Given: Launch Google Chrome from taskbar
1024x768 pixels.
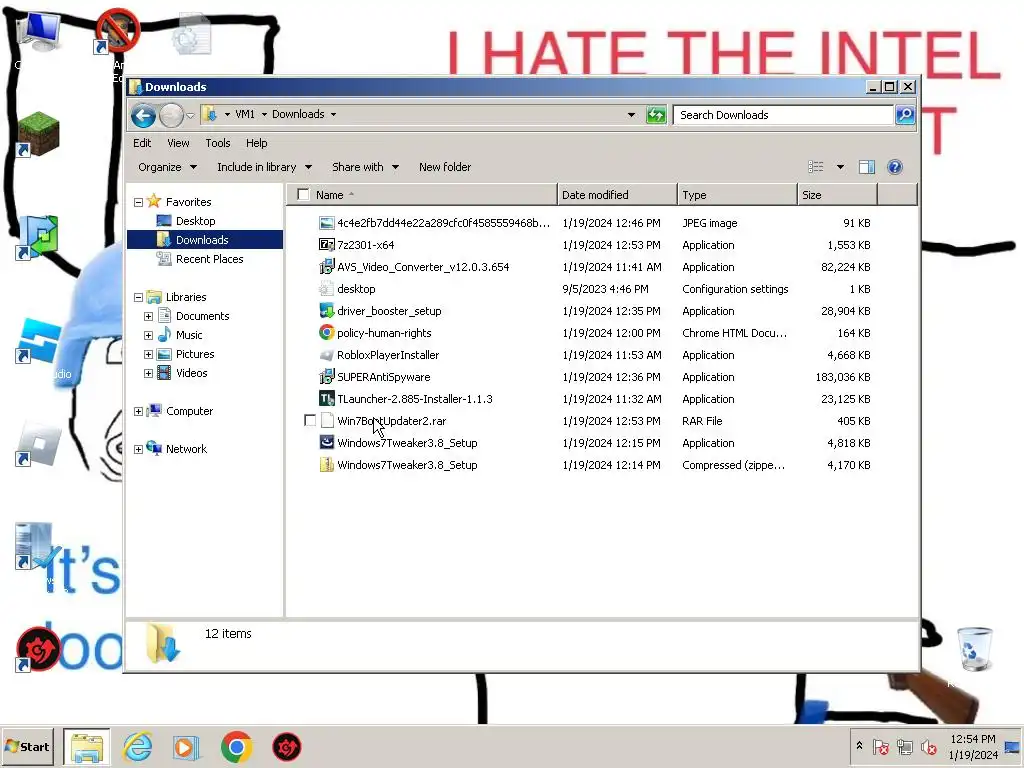Looking at the screenshot, I should pos(236,746).
